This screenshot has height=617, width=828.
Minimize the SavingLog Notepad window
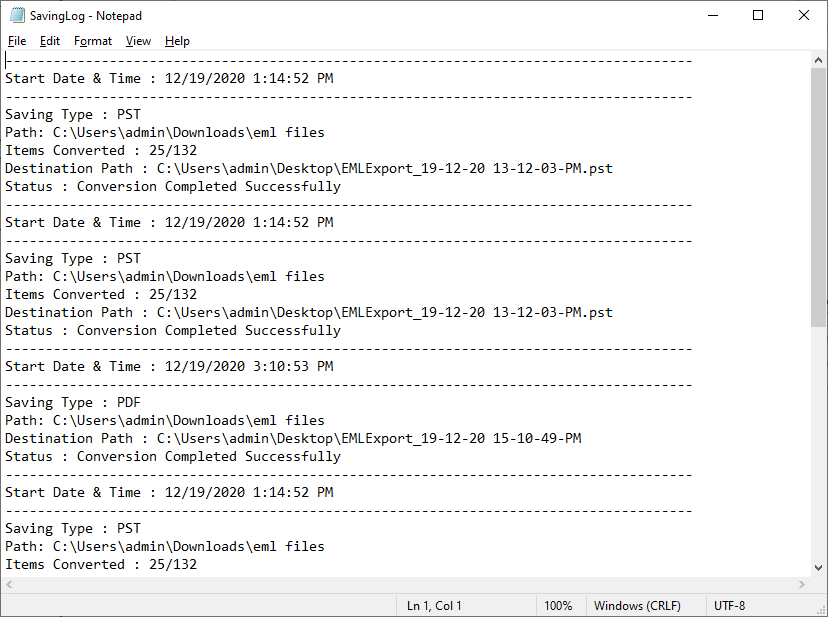[713, 15]
